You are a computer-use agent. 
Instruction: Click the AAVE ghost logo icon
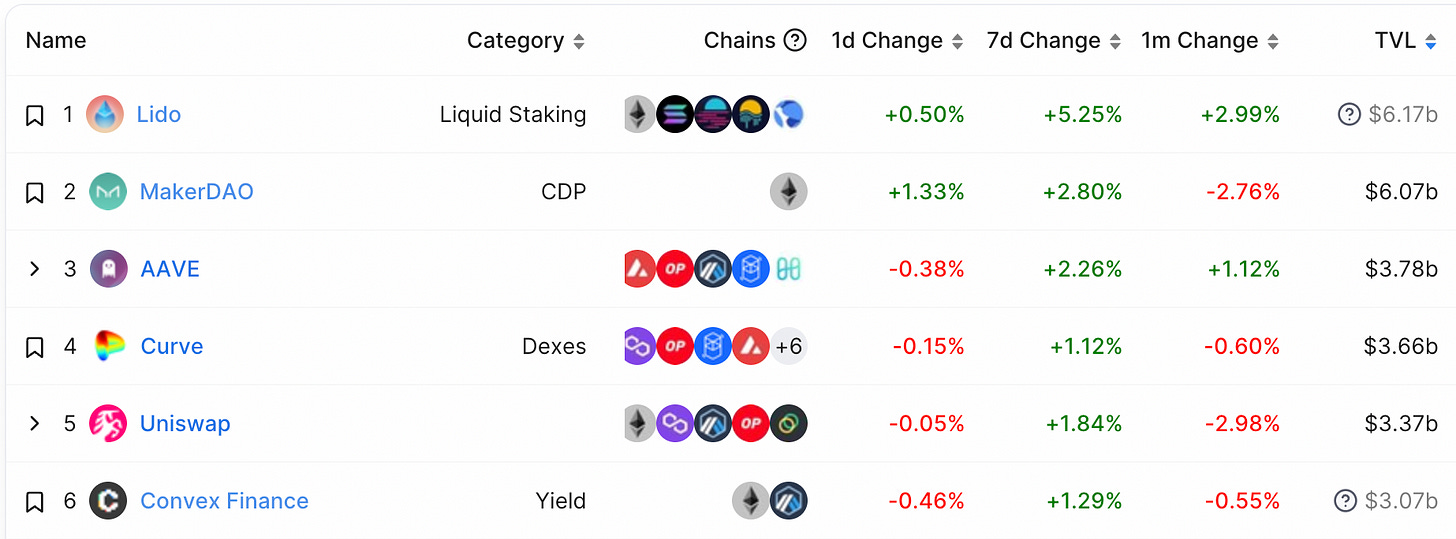(x=108, y=269)
